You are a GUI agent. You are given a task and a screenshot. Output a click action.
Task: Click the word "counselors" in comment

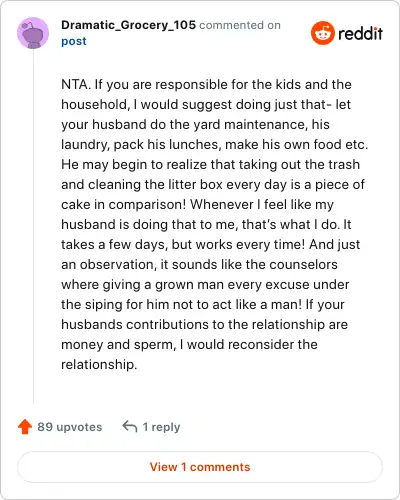[x=303, y=264]
